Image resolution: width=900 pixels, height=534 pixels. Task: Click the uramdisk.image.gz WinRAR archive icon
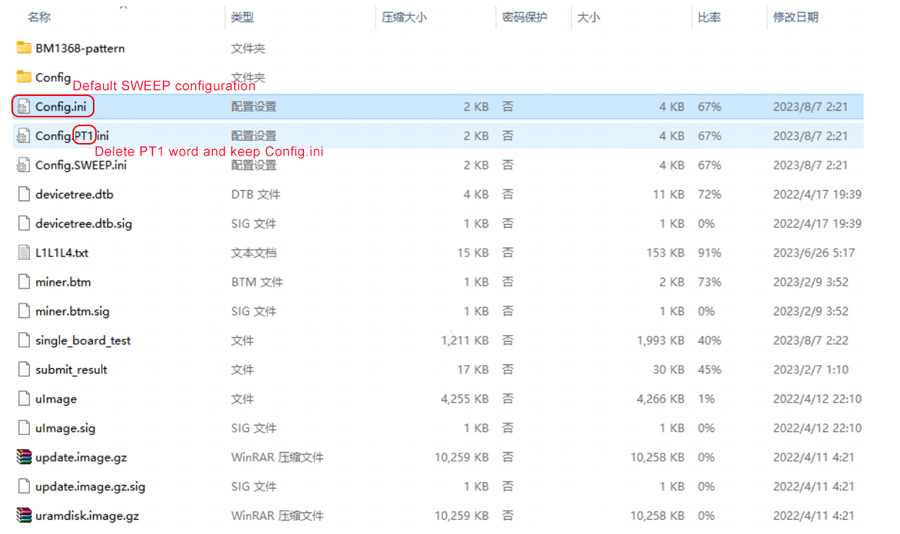tap(24, 516)
